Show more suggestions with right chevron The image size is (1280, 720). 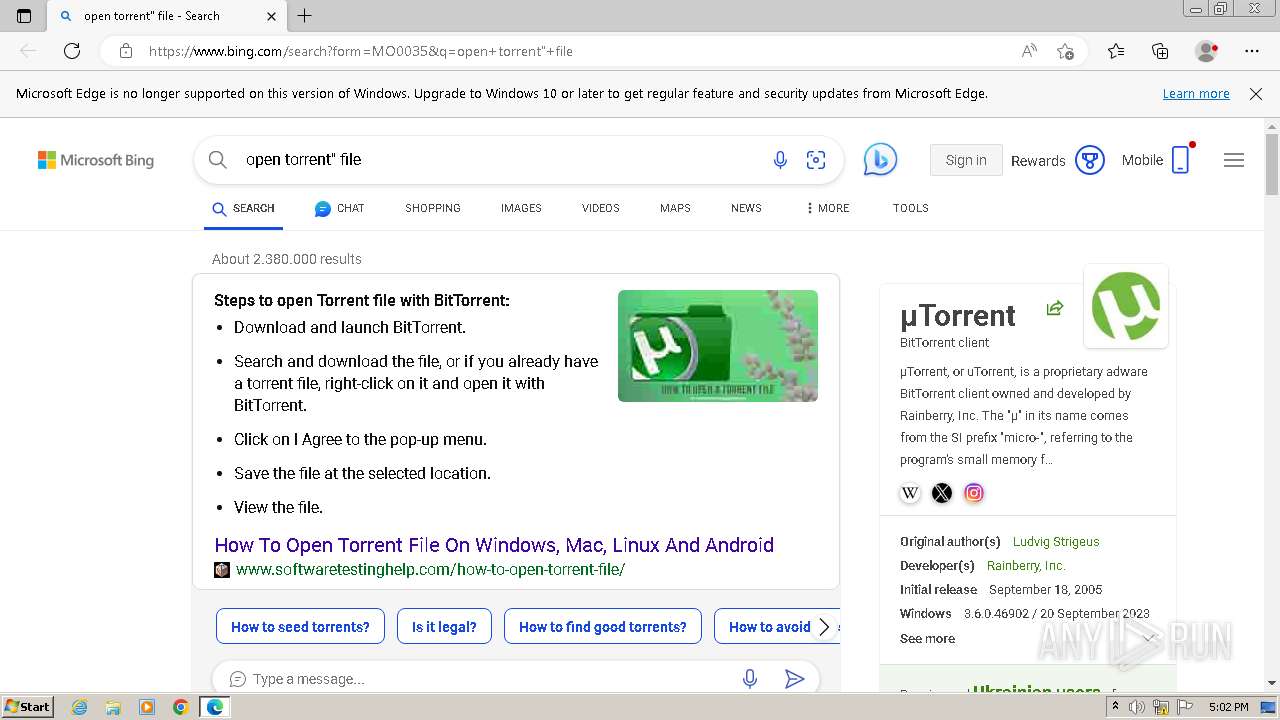coord(824,627)
